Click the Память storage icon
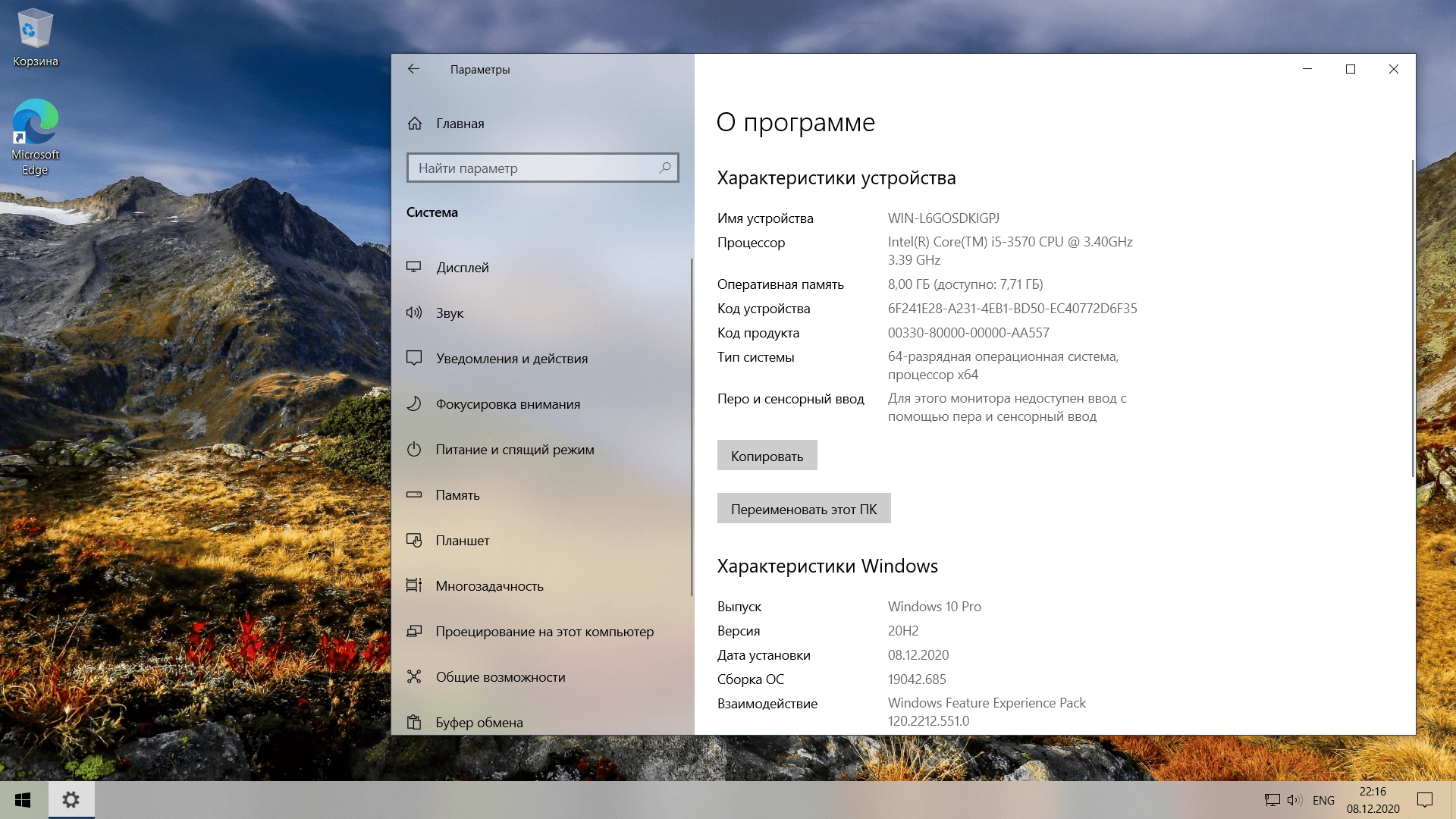The height and width of the screenshot is (819, 1456). coord(414,494)
